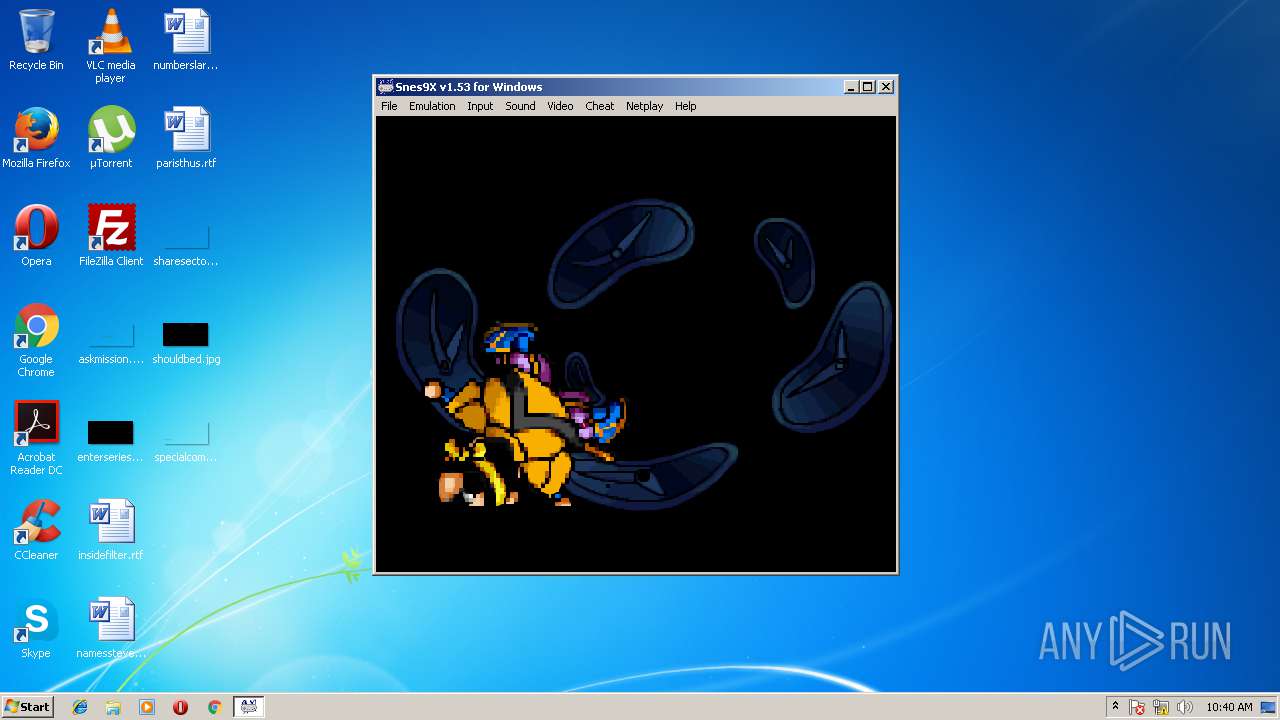Image resolution: width=1280 pixels, height=720 pixels.
Task: Click the 10:40 AM taskbar clock
Action: [x=1229, y=707]
